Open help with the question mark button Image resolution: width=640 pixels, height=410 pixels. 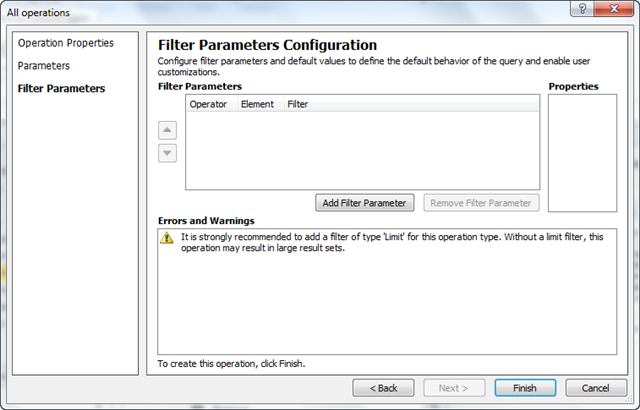click(x=578, y=10)
